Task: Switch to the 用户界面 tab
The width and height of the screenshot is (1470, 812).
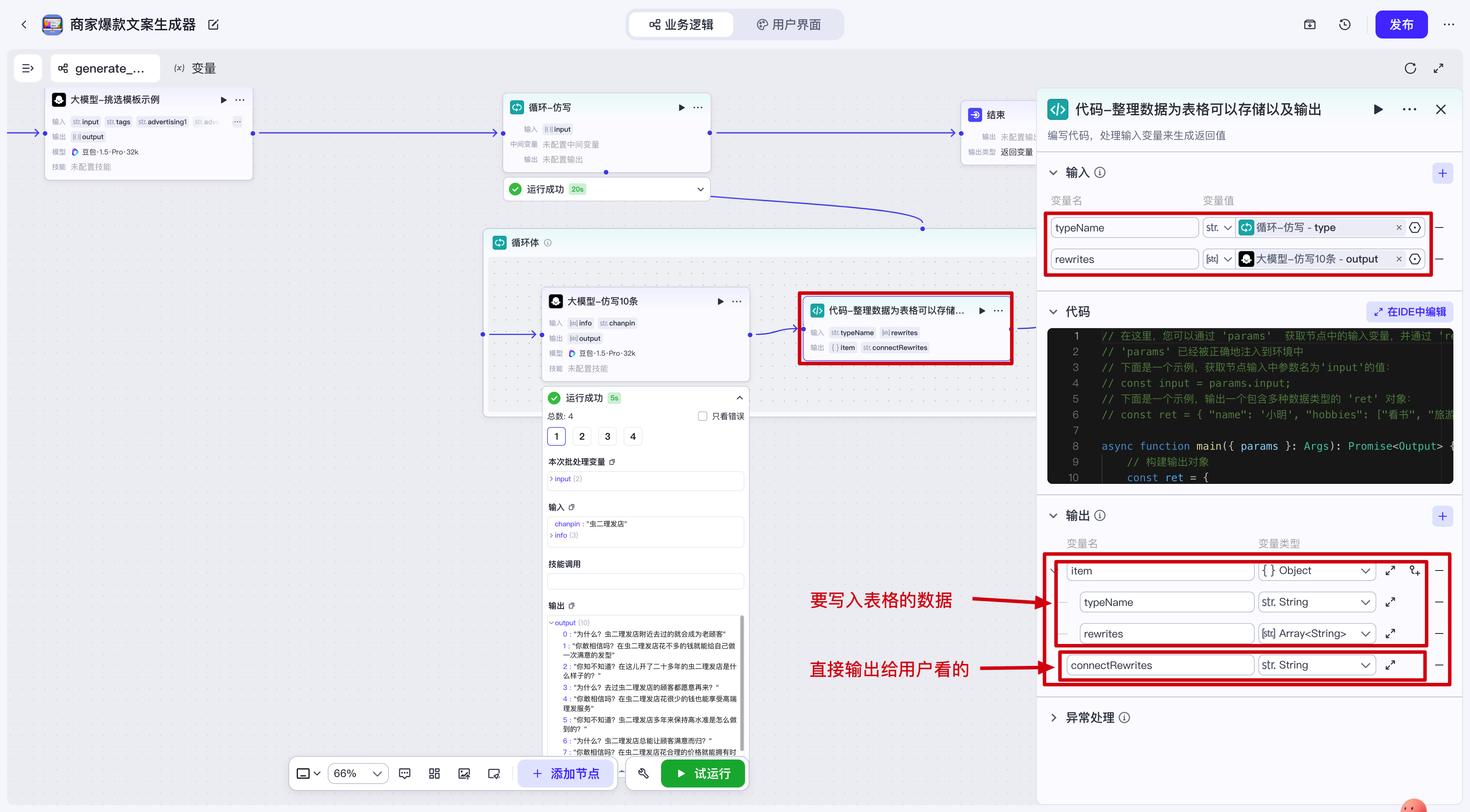Action: pos(789,24)
